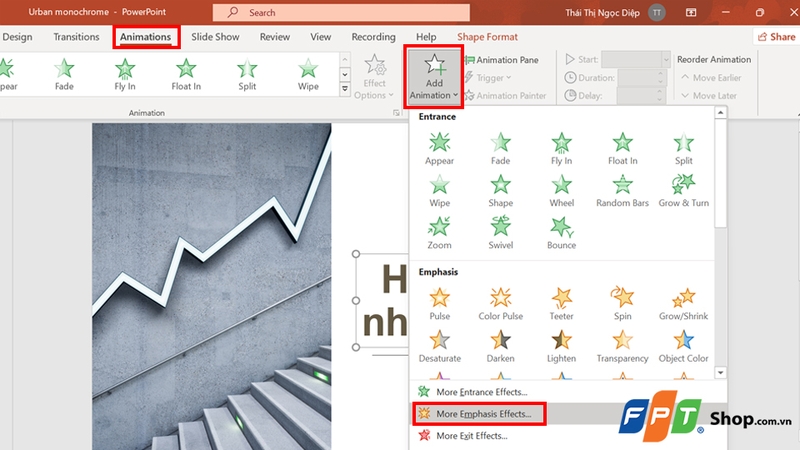Open Ribbon Display Options button
The image size is (800, 450).
pyautogui.click(x=691, y=12)
